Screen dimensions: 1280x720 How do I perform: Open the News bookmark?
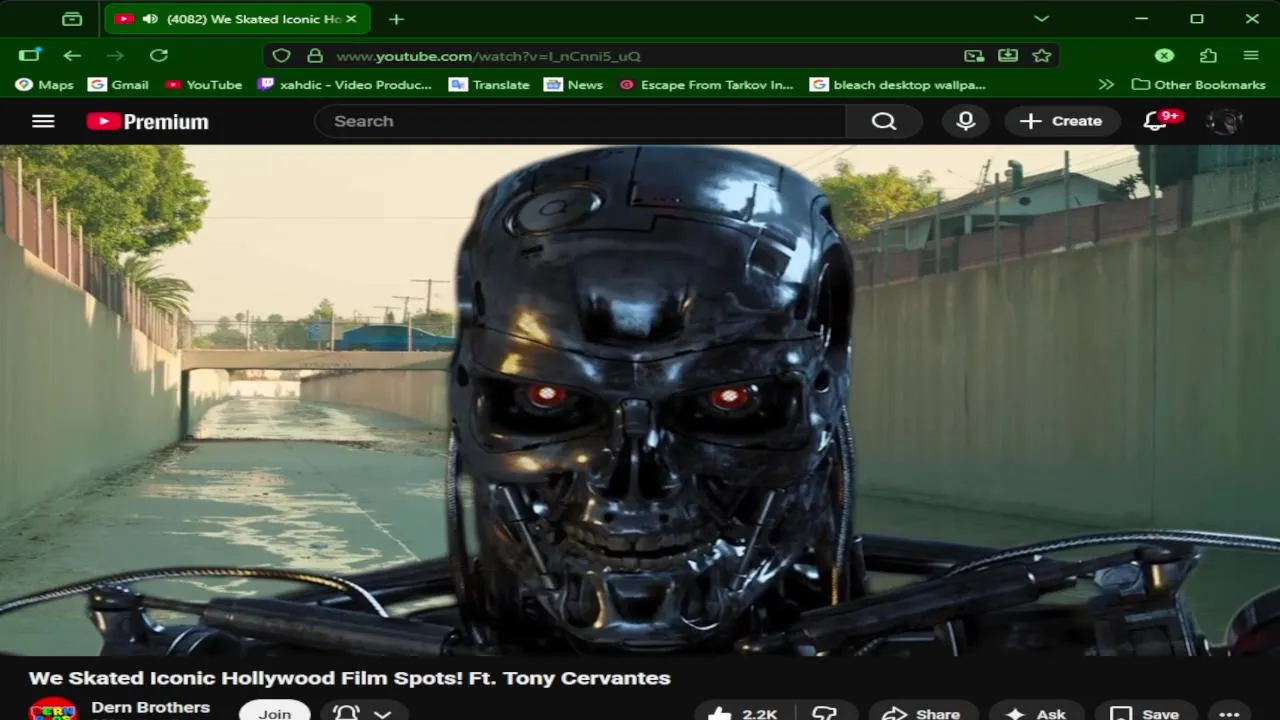point(574,85)
